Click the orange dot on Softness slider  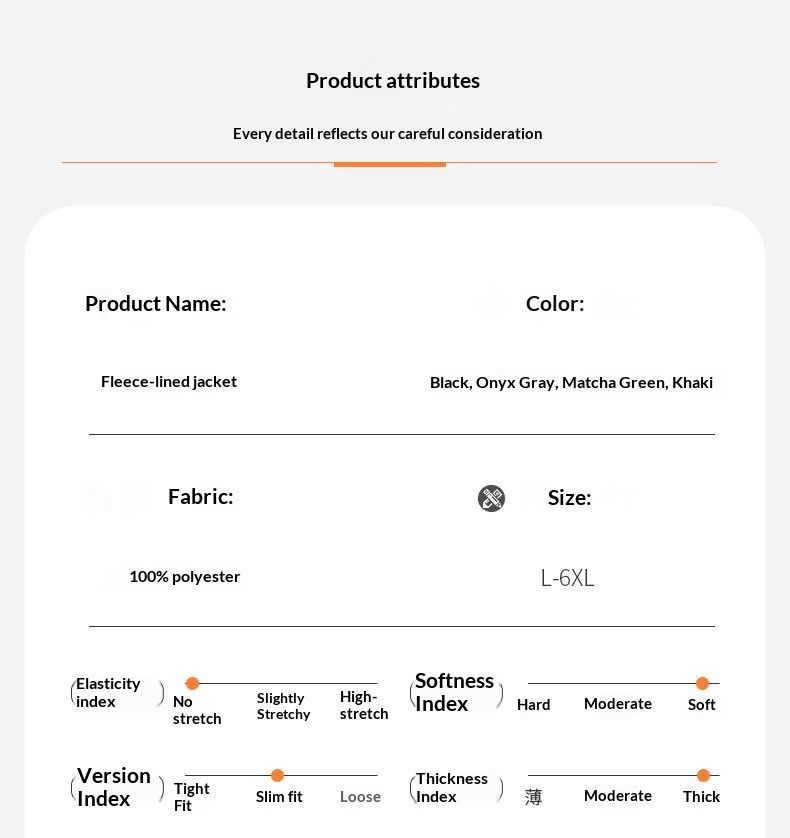click(x=702, y=684)
